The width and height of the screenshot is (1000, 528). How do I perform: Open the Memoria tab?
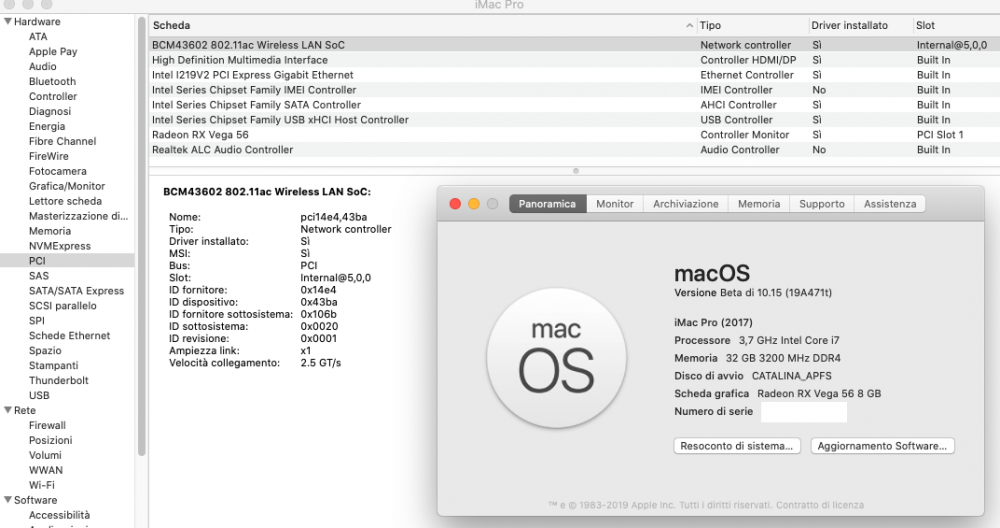pos(759,204)
